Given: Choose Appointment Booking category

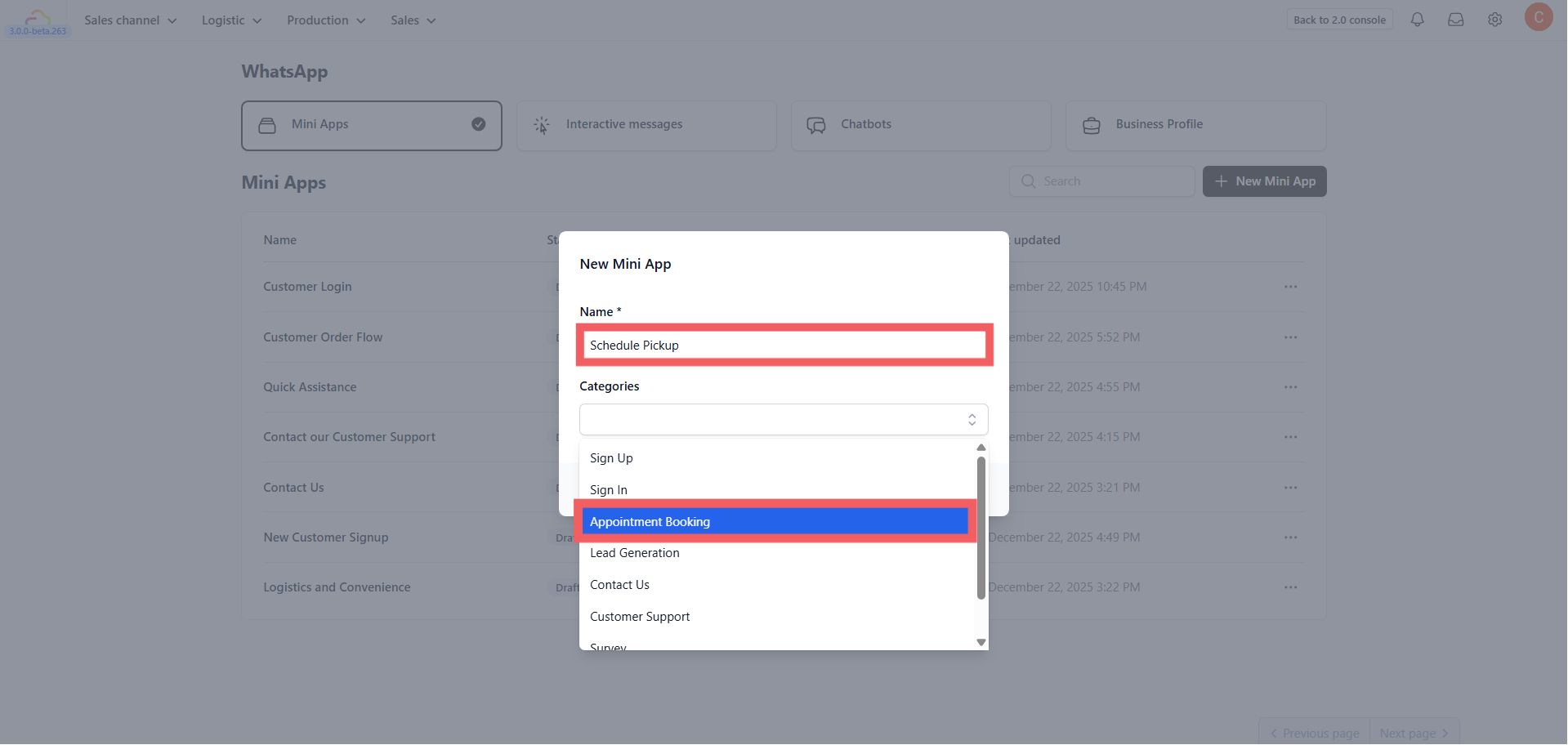Looking at the screenshot, I should 775,522.
